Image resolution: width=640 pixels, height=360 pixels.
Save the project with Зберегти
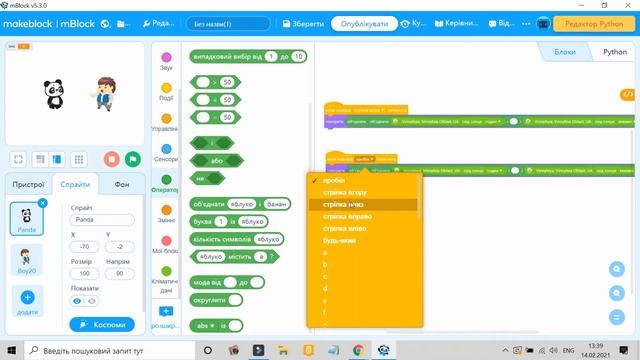point(303,24)
